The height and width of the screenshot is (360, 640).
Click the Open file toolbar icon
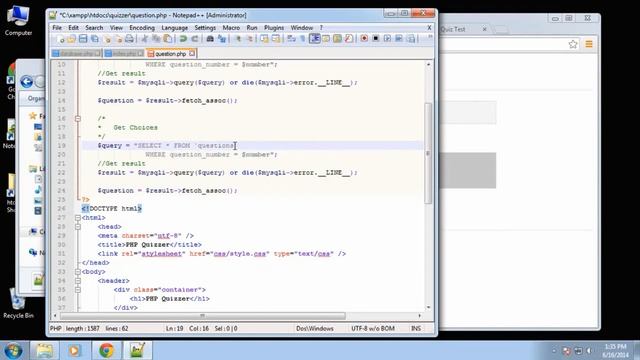71,39
